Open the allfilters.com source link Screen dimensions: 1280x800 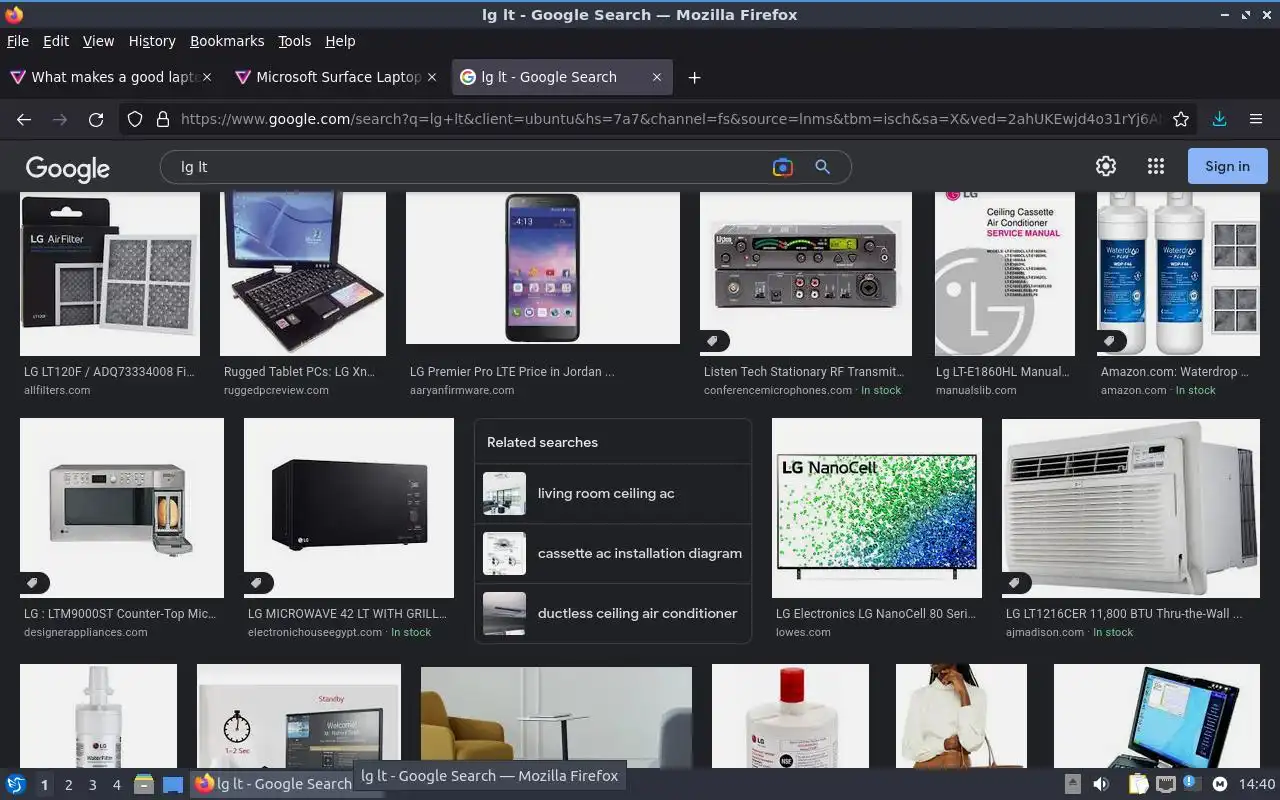coord(57,390)
